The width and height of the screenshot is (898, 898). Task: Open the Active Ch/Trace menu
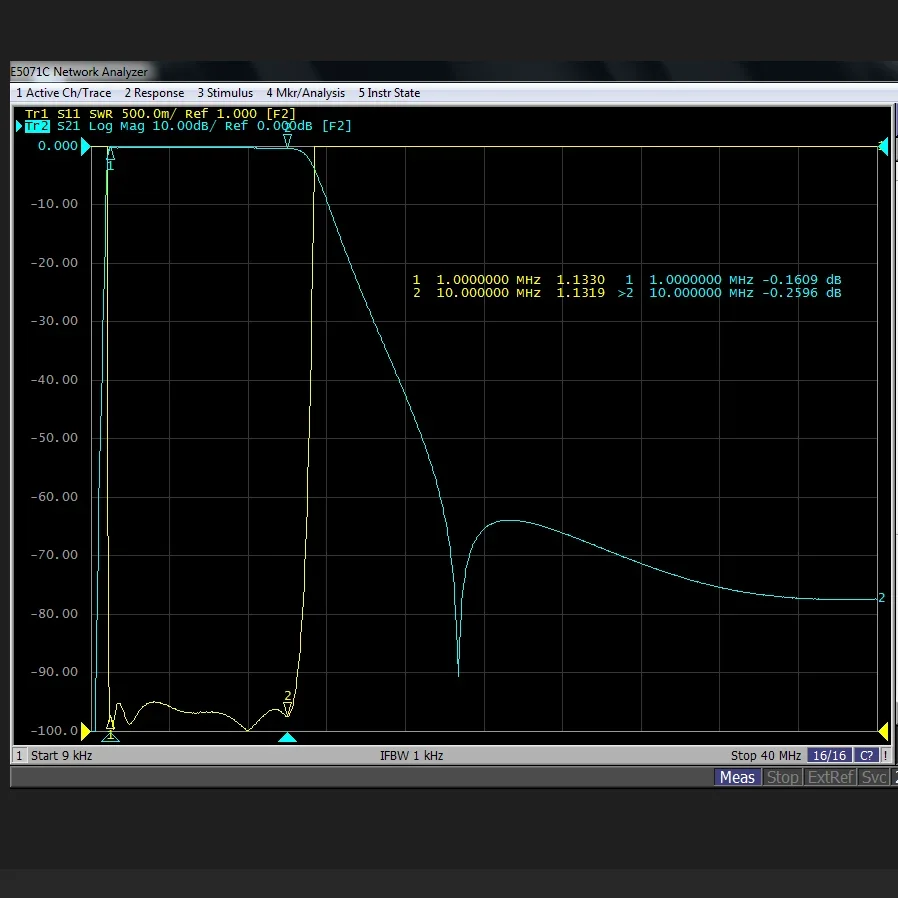pos(64,93)
